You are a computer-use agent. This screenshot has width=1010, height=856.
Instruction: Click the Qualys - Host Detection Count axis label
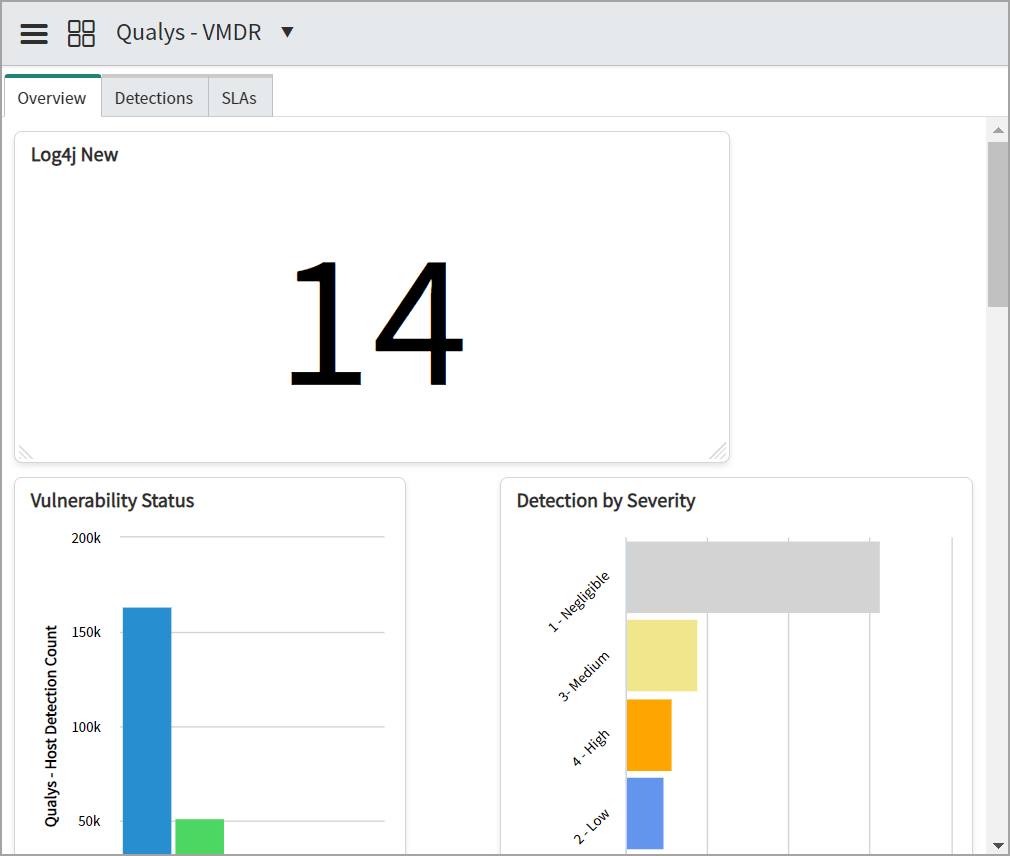51,726
